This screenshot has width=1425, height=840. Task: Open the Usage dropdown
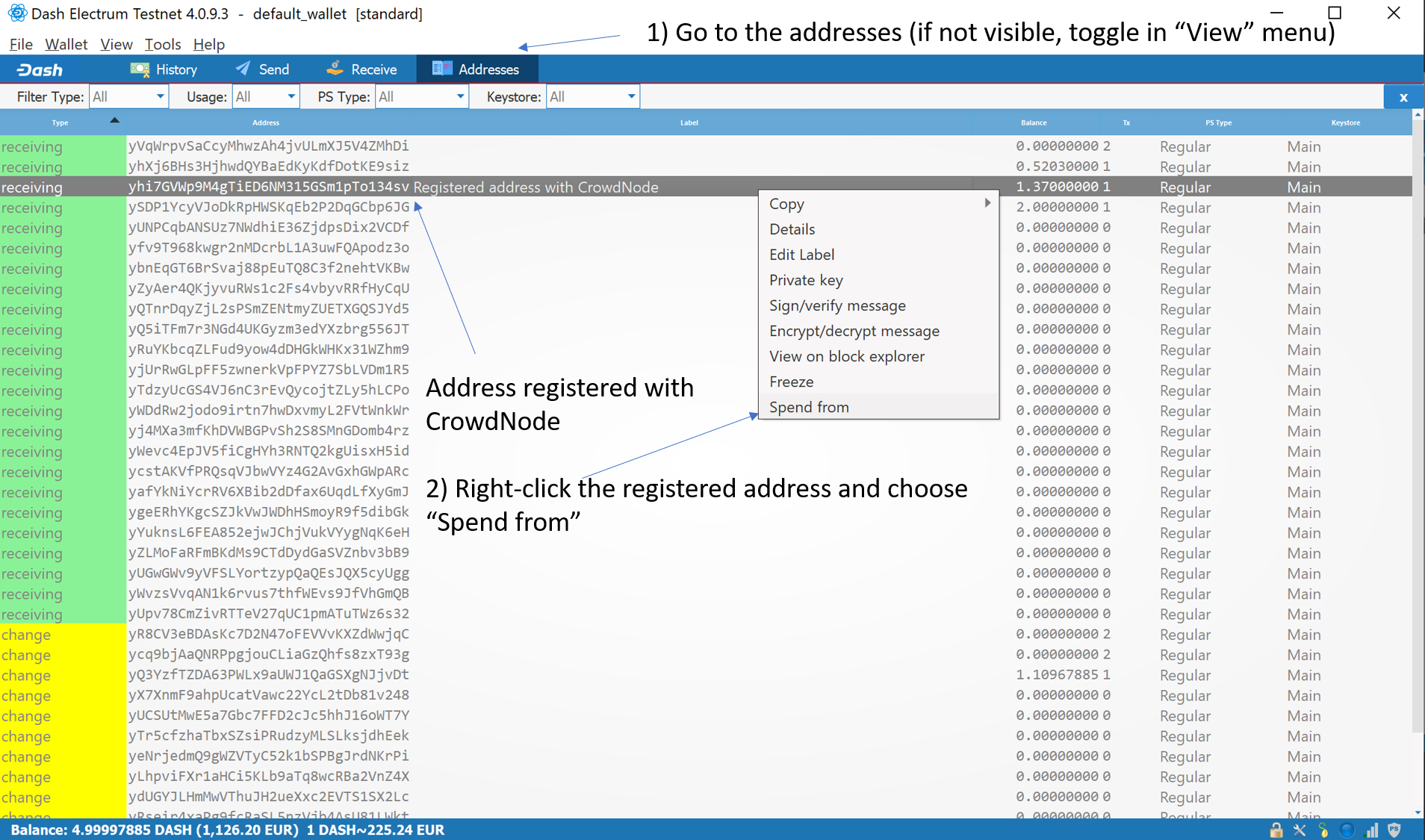pyautogui.click(x=266, y=96)
